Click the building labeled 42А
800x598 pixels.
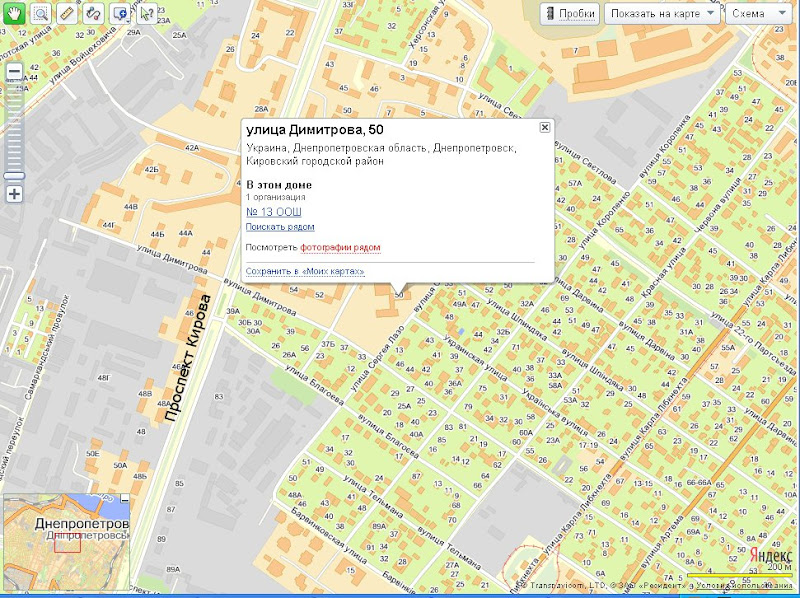(192, 147)
